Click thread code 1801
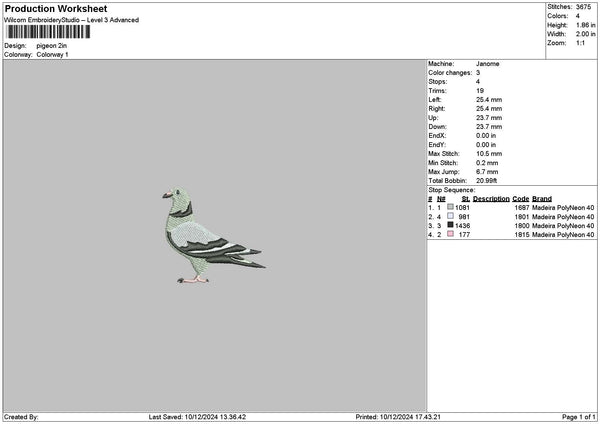 pos(522,217)
